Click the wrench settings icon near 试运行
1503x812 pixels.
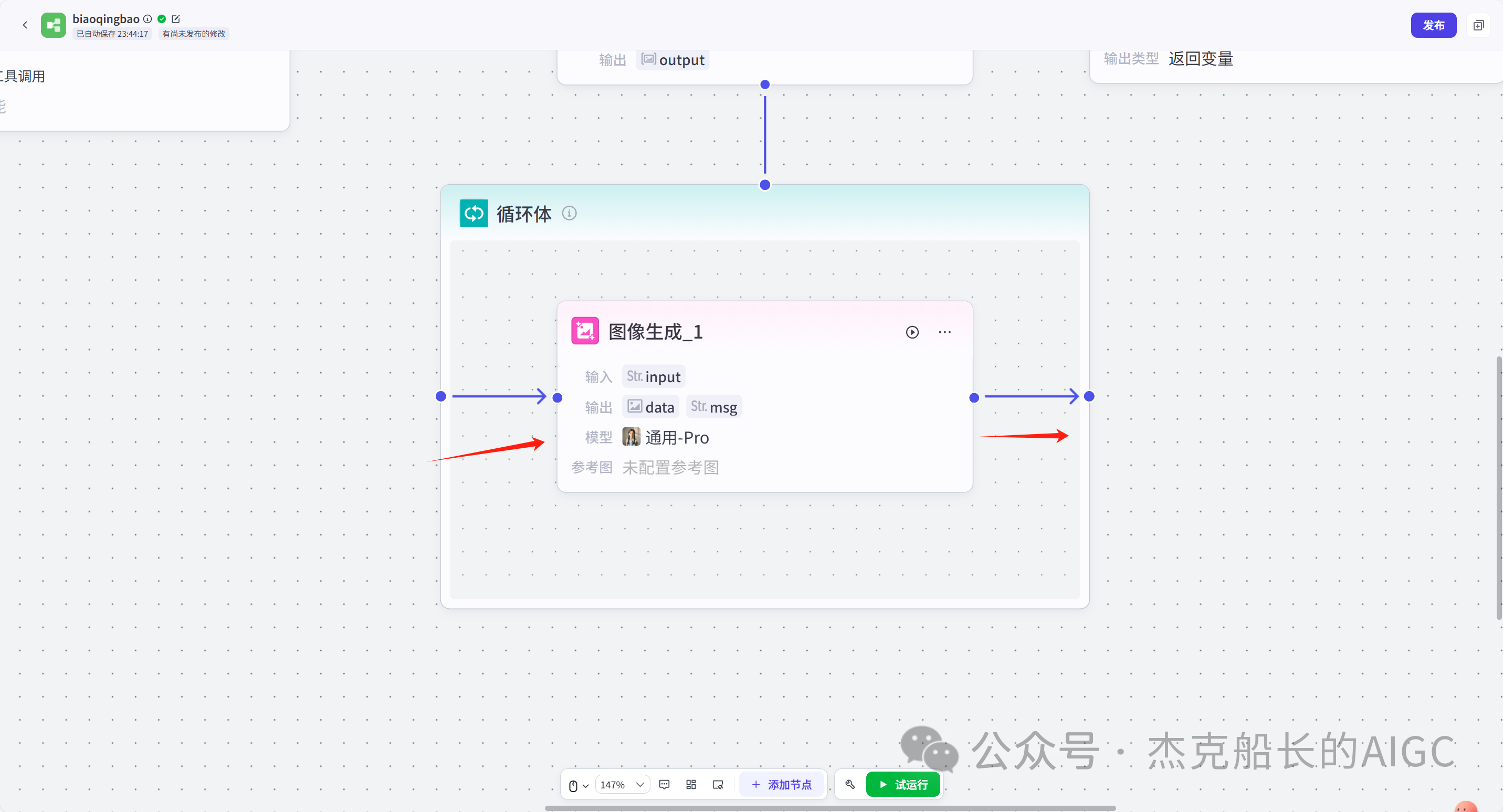(x=849, y=785)
